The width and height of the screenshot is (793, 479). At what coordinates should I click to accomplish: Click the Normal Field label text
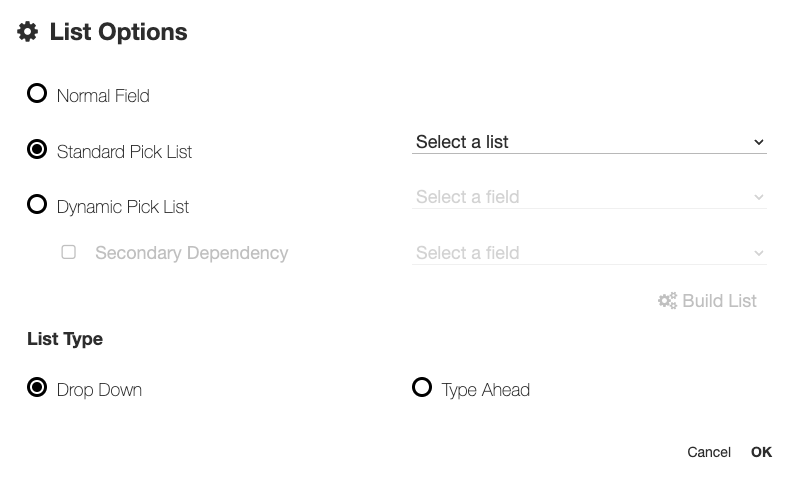(103, 96)
